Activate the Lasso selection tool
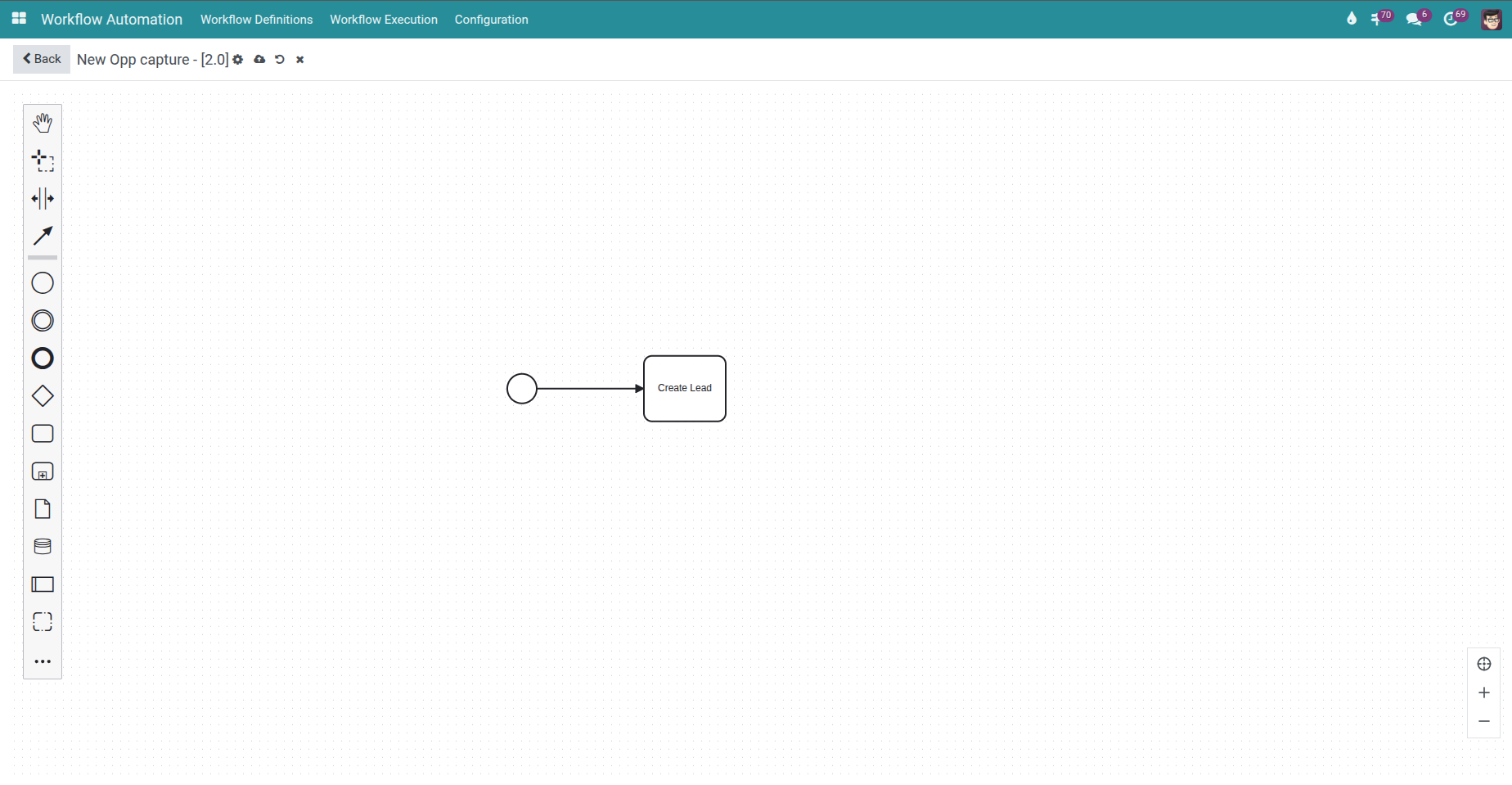 tap(42, 160)
